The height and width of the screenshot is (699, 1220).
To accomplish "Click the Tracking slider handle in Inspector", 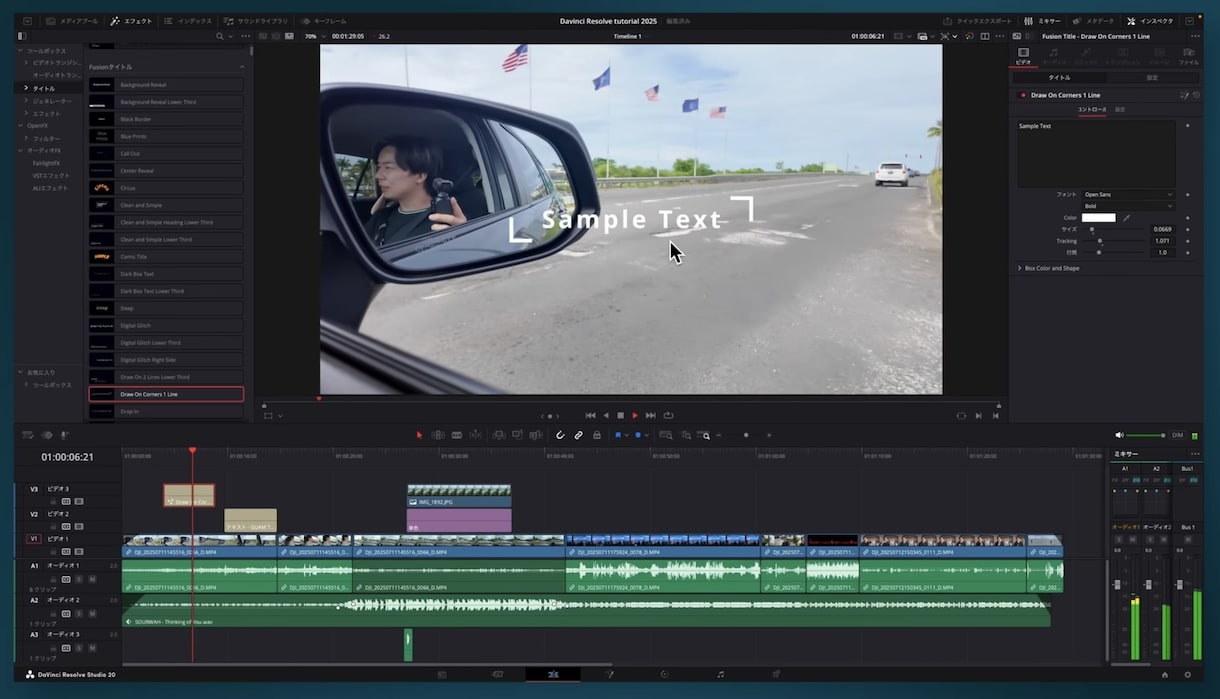I will (1100, 241).
